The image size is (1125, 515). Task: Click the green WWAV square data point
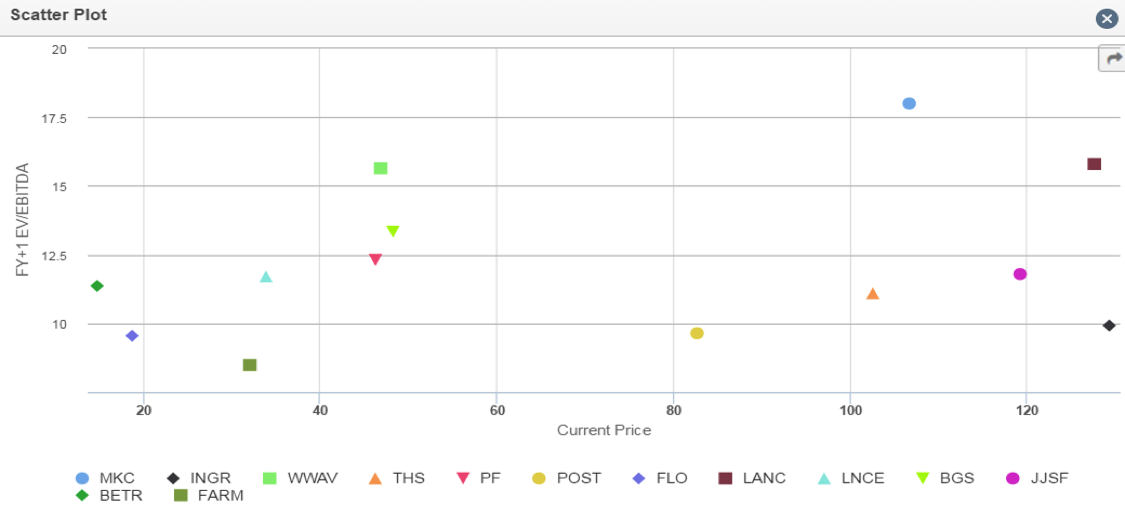(x=381, y=169)
